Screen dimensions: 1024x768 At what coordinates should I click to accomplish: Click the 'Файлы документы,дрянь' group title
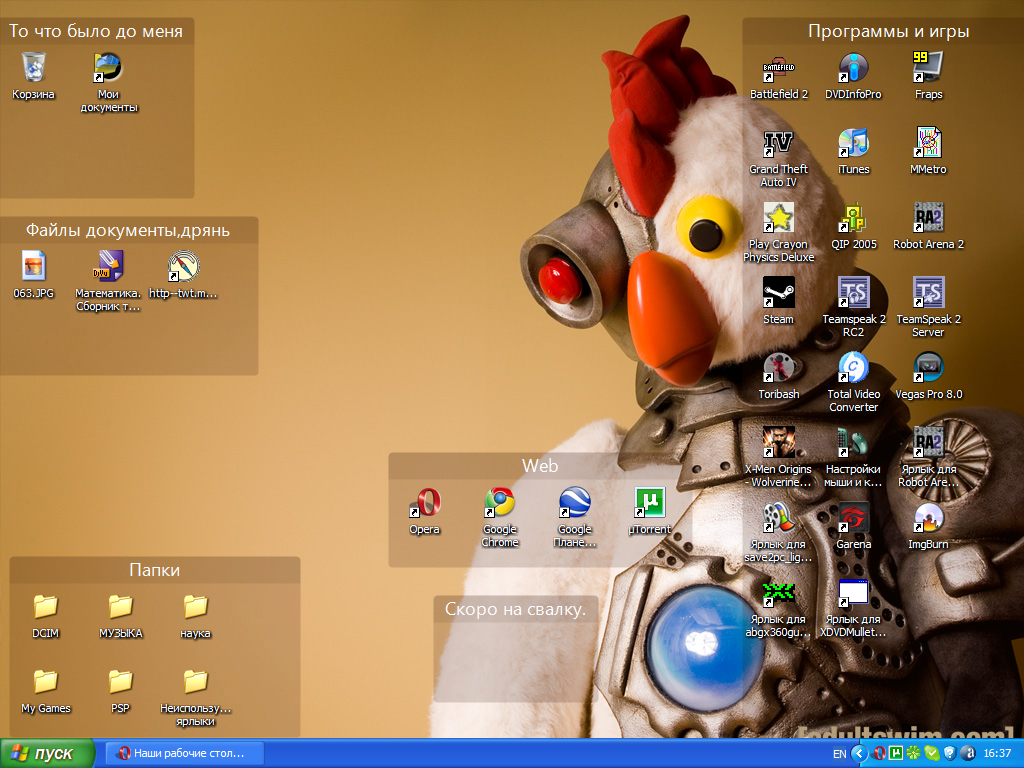(x=128, y=231)
